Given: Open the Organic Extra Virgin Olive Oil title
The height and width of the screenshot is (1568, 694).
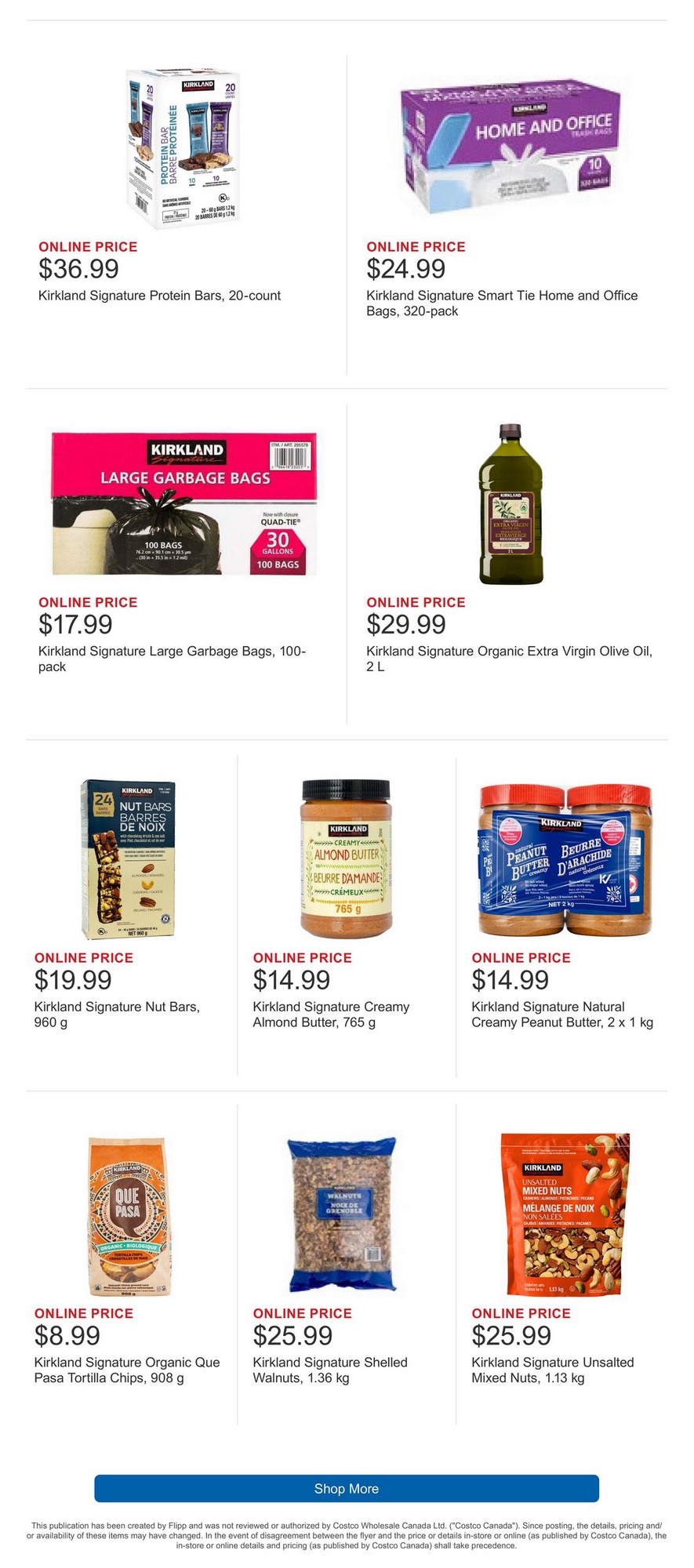Looking at the screenshot, I should tap(509, 659).
